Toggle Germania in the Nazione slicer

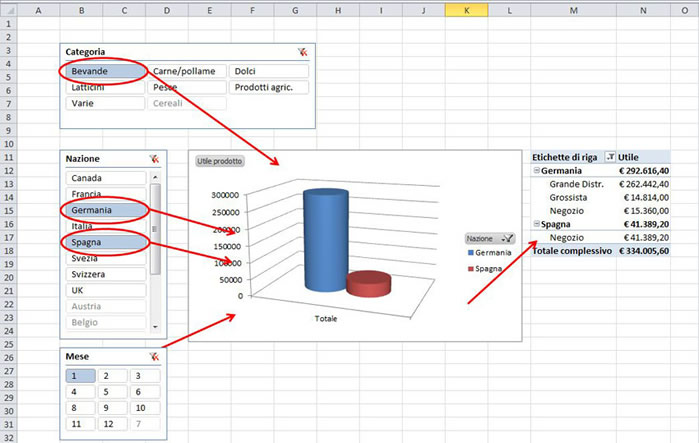[105, 210]
